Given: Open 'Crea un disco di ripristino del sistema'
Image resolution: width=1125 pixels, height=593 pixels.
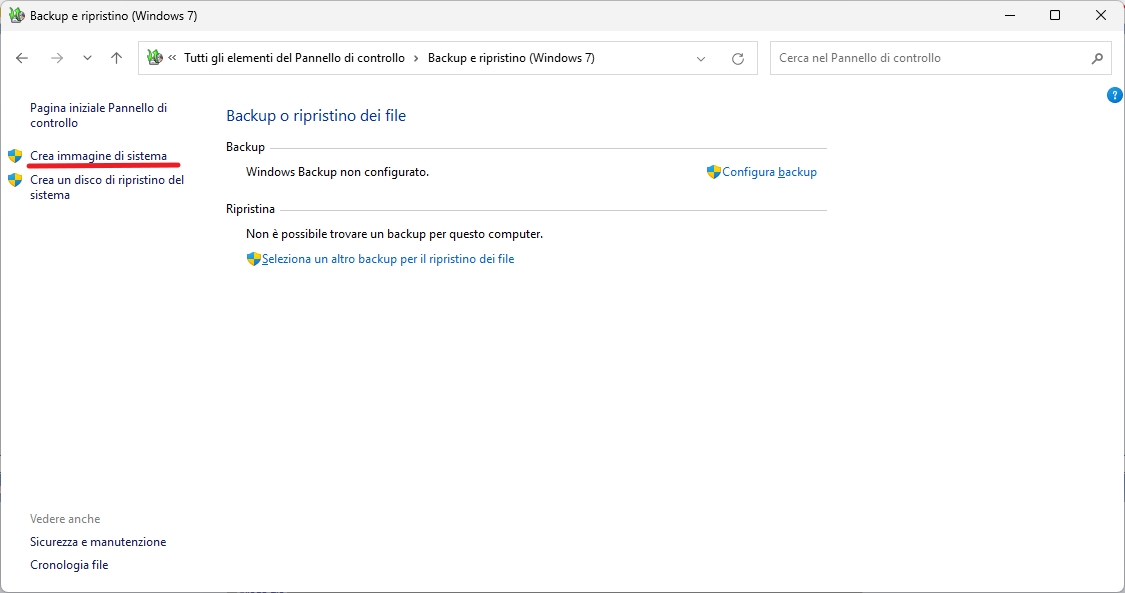Looking at the screenshot, I should [x=107, y=187].
